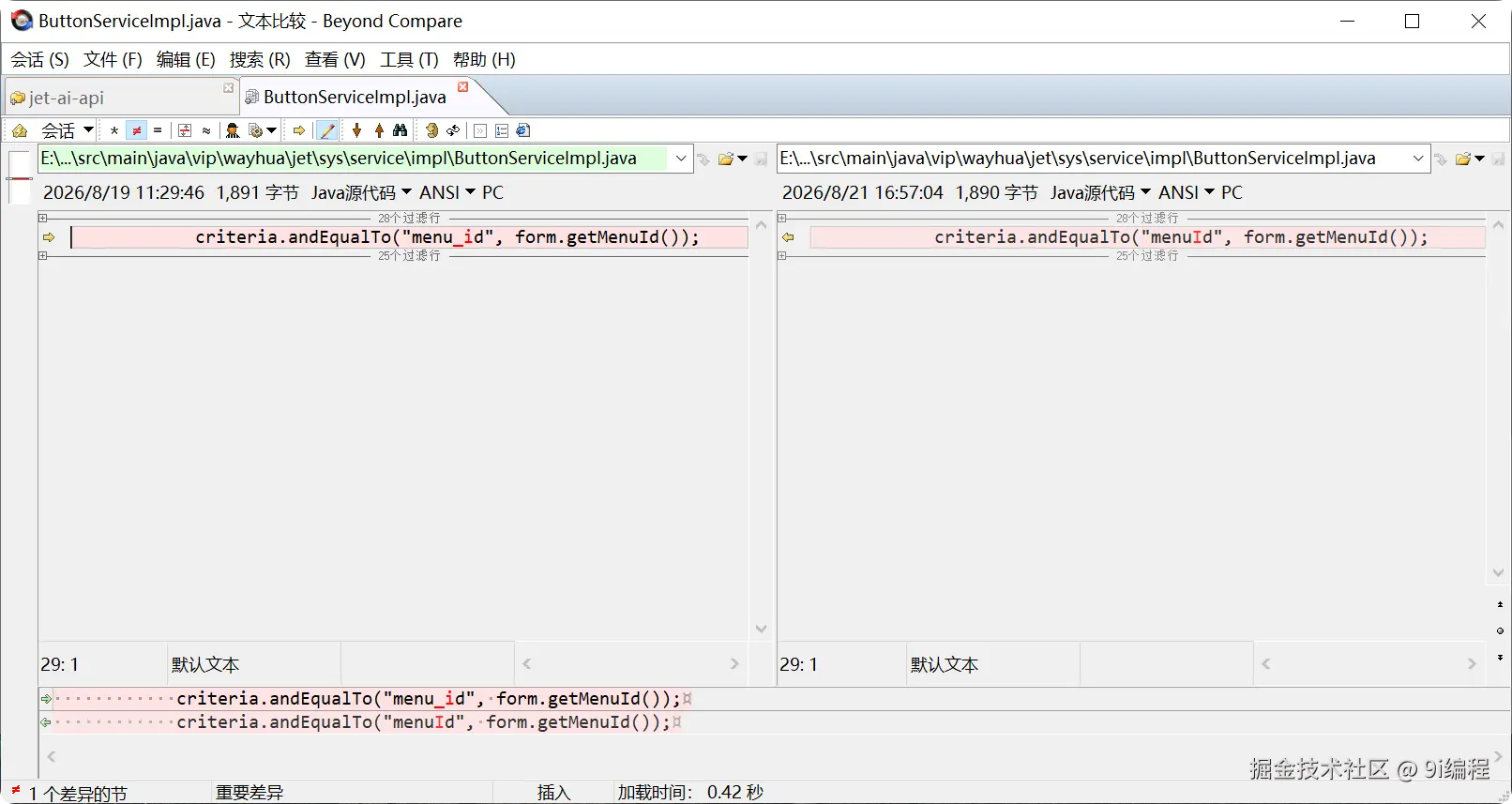Image resolution: width=1512 pixels, height=804 pixels.
Task: Toggle the show context lines icon
Action: click(185, 130)
